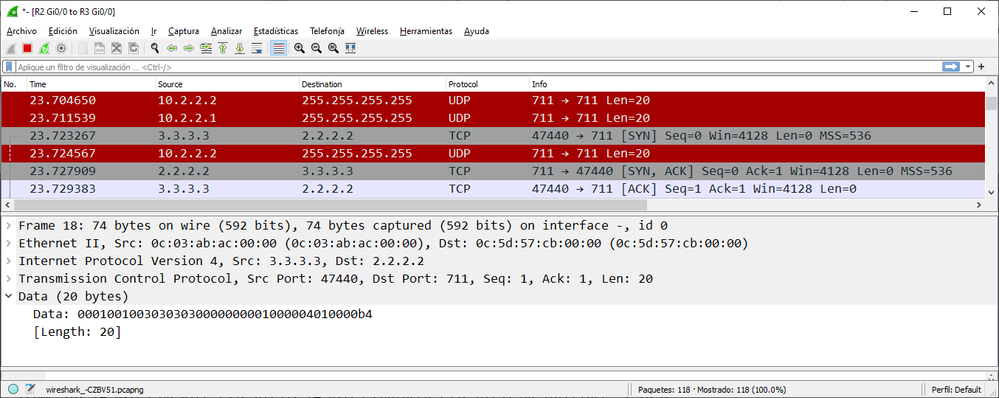Open expert information from status bar
This screenshot has height=398, width=999.
pos(13,389)
